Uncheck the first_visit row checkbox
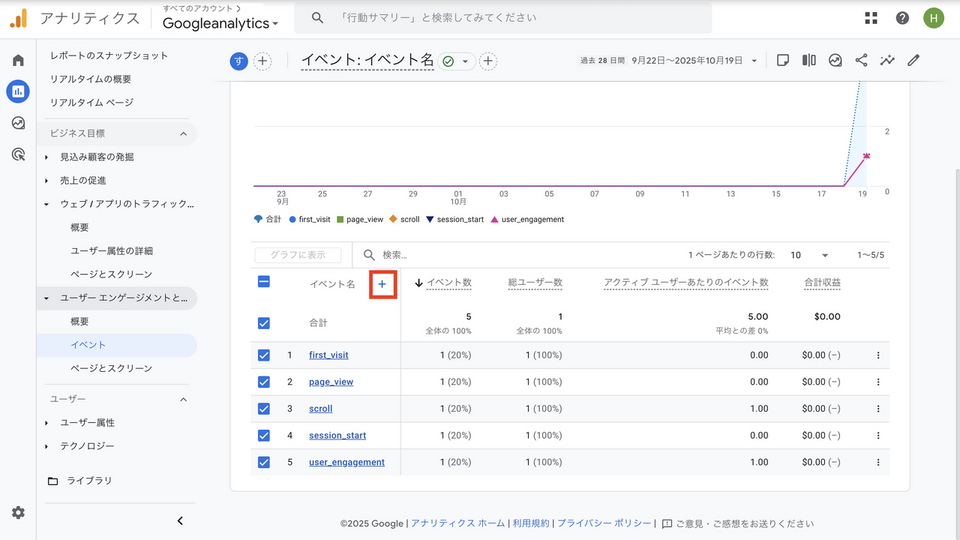Screen dimensions: 960x540 (x=264, y=355)
